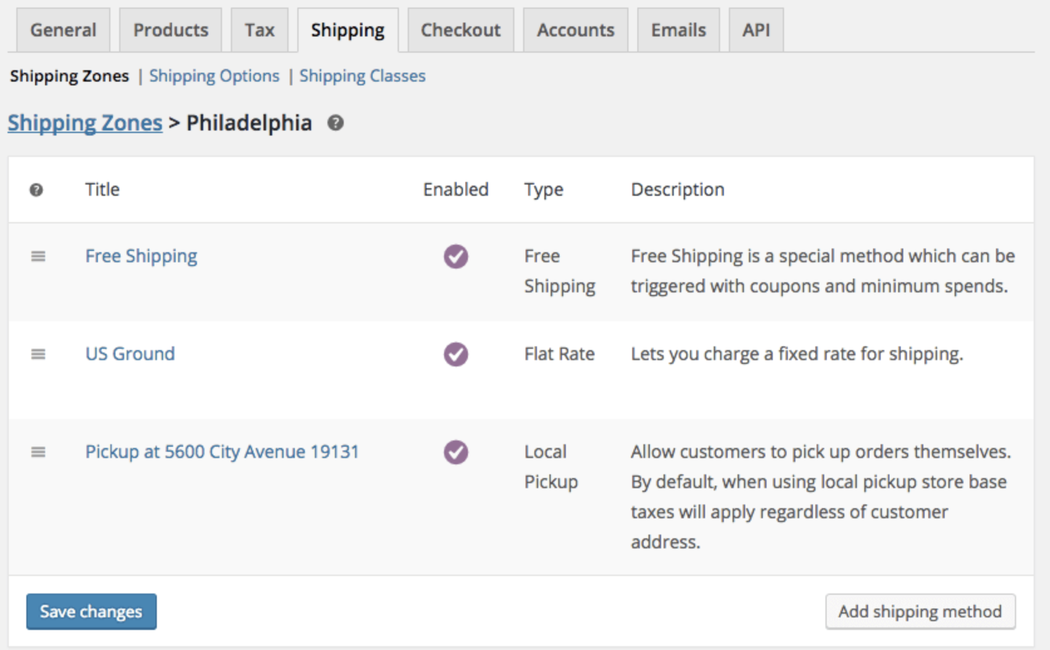Toggle the US Ground enabled checkmark

pos(456,354)
